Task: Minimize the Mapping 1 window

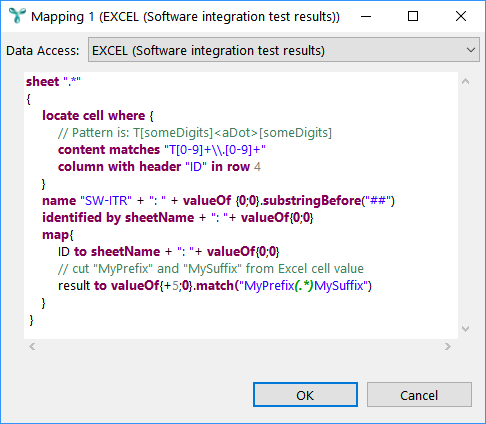Action: click(x=366, y=16)
